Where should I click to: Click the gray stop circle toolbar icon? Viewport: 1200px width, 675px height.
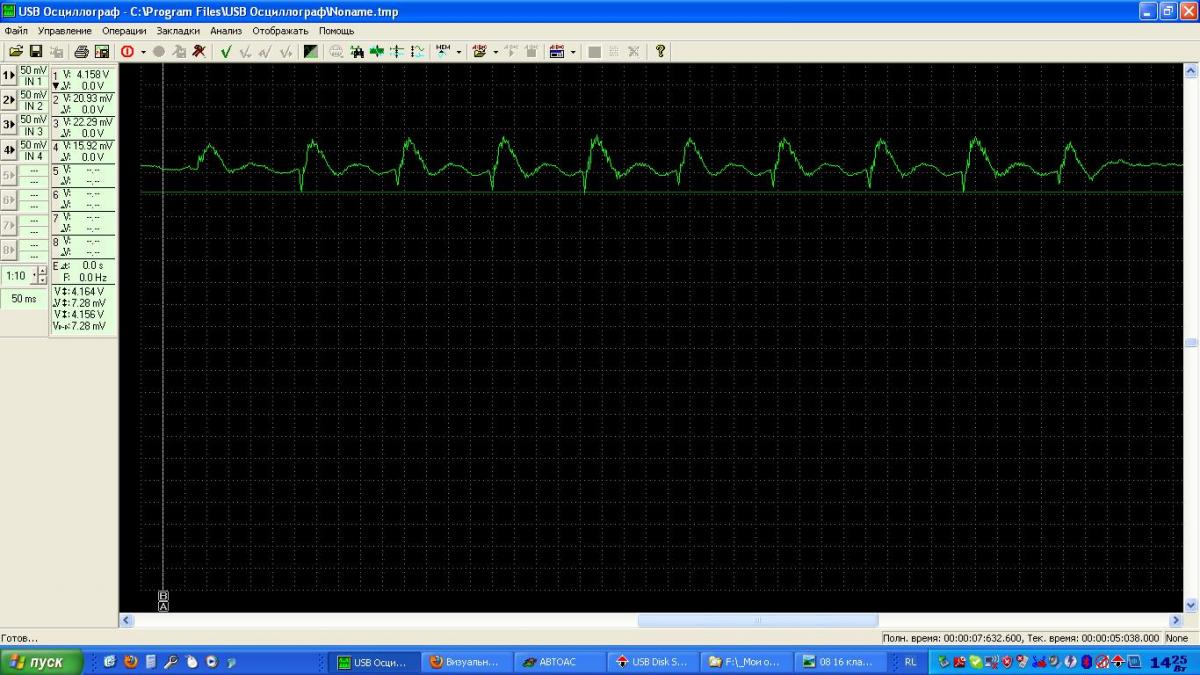[159, 51]
